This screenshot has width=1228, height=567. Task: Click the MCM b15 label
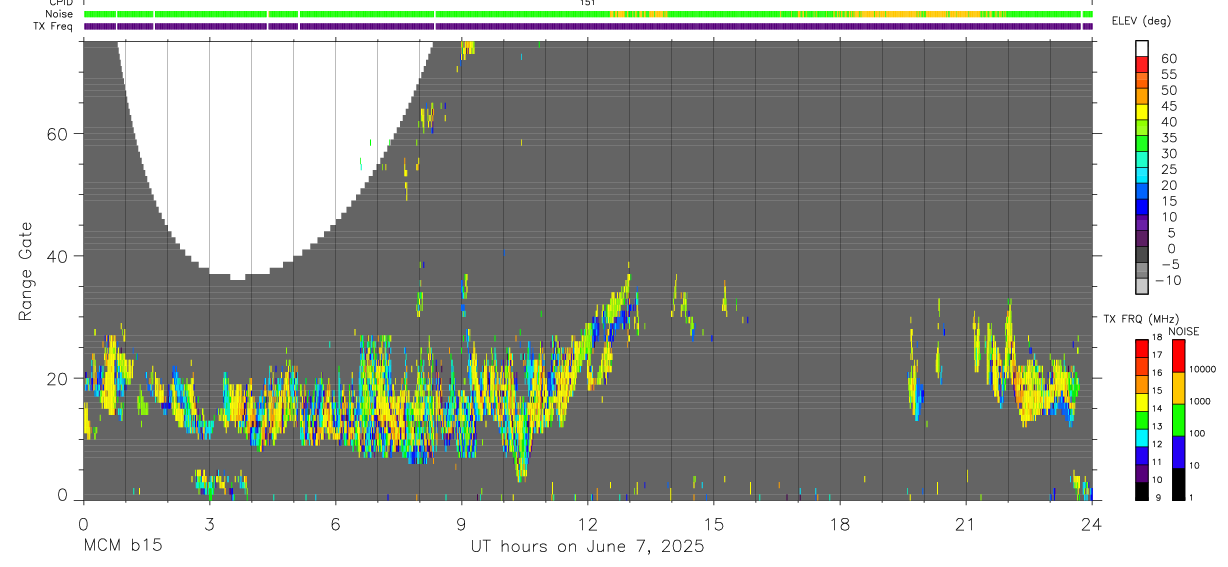[x=123, y=546]
